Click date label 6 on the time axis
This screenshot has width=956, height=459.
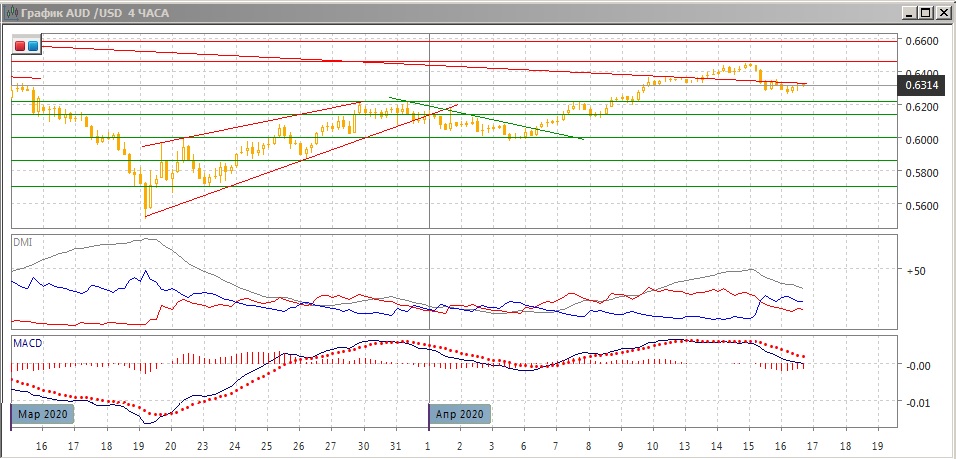pos(524,444)
